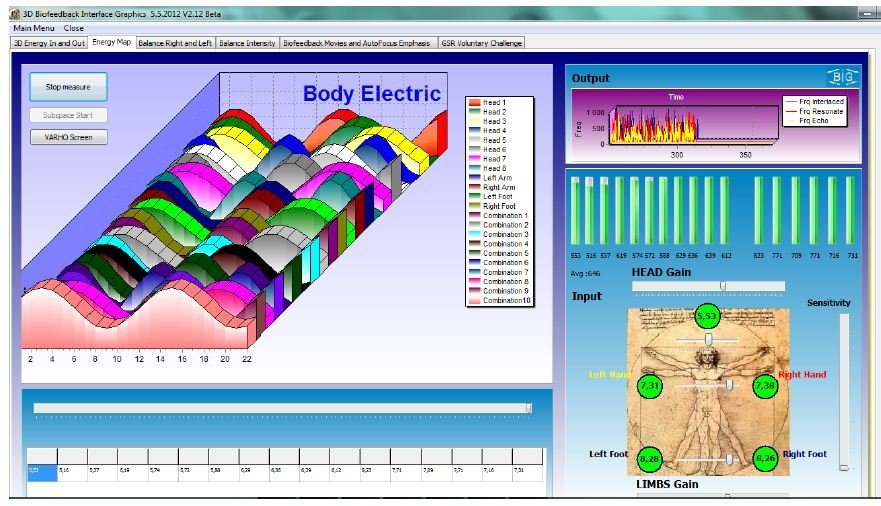Click the application icon in title bar
Screen dimensions: 881x506
[15, 13]
